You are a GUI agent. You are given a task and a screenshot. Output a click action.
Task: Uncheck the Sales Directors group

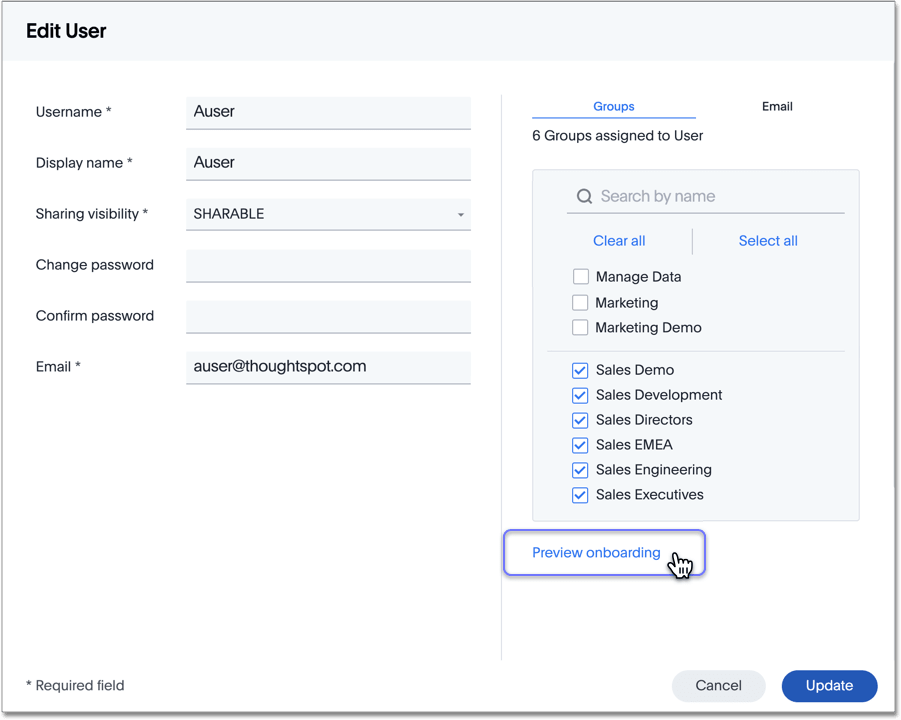(x=580, y=420)
